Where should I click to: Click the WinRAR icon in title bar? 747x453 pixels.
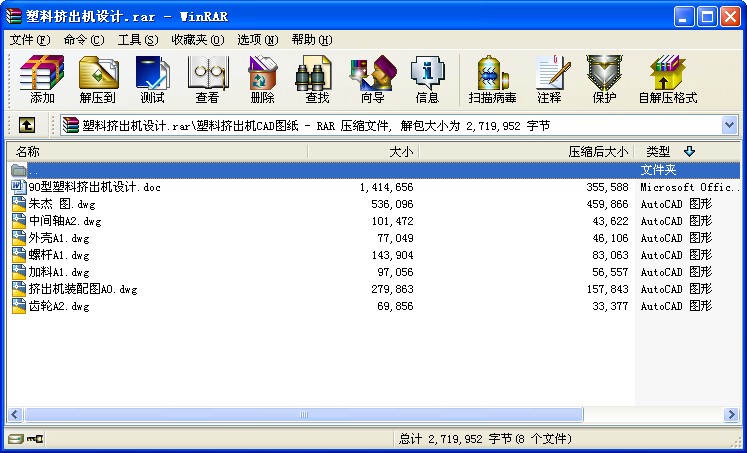14,16
